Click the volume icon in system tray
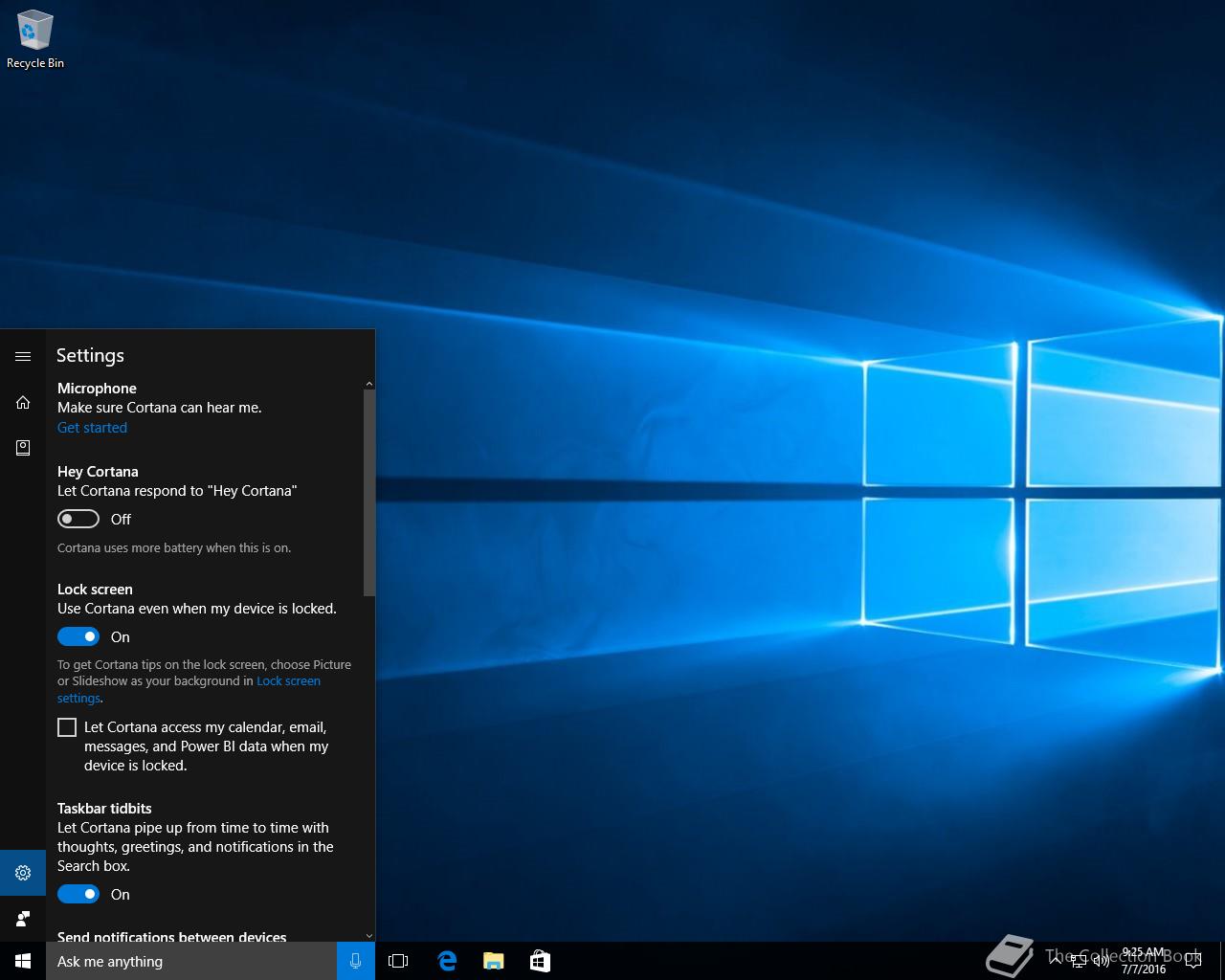Viewport: 1225px width, 980px height. coord(1102,961)
